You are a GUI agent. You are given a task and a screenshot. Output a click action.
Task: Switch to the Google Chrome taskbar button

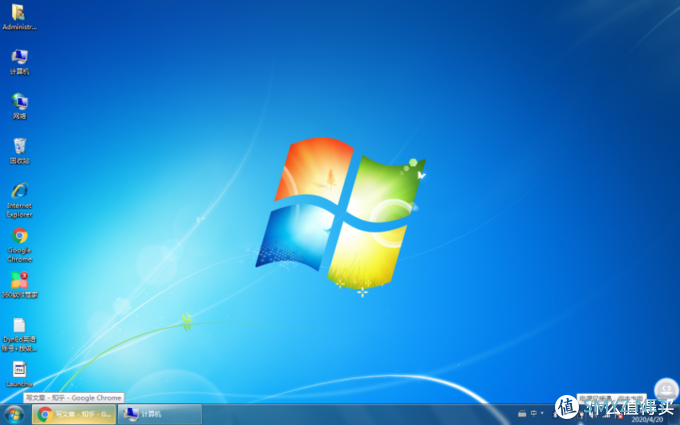[x=74, y=414]
